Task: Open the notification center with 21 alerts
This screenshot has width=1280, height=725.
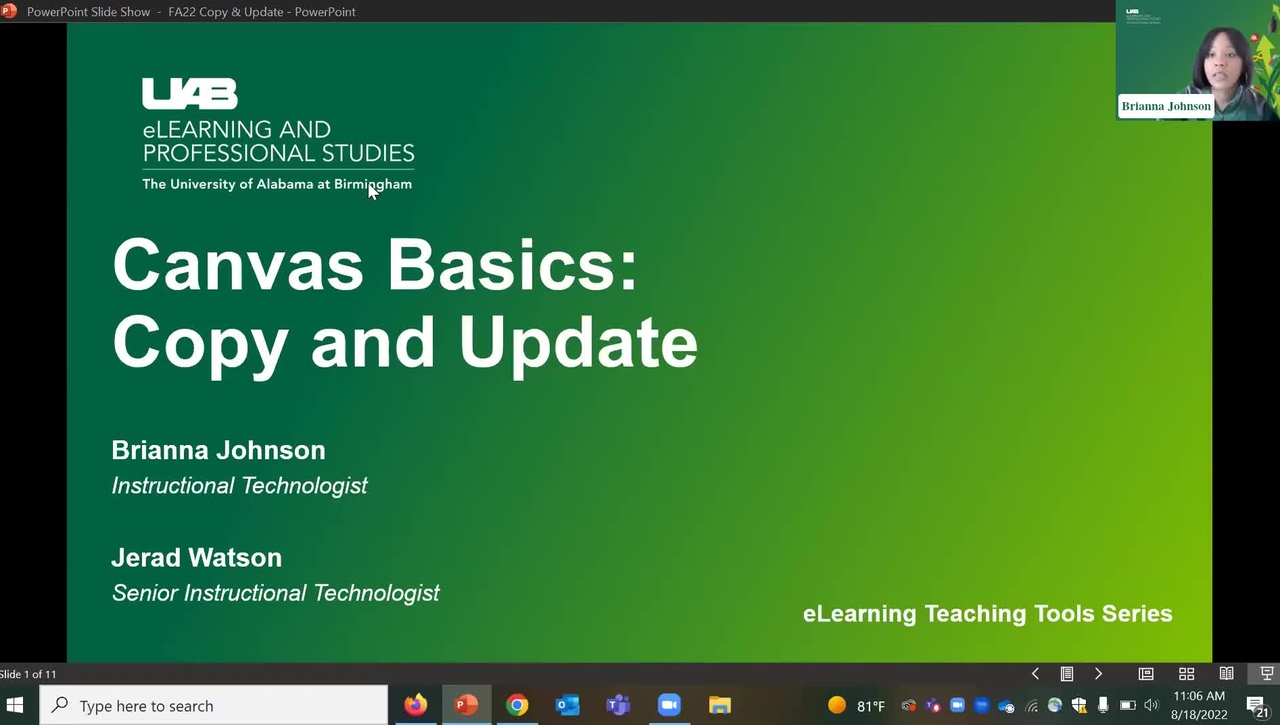Action: click(1257, 706)
